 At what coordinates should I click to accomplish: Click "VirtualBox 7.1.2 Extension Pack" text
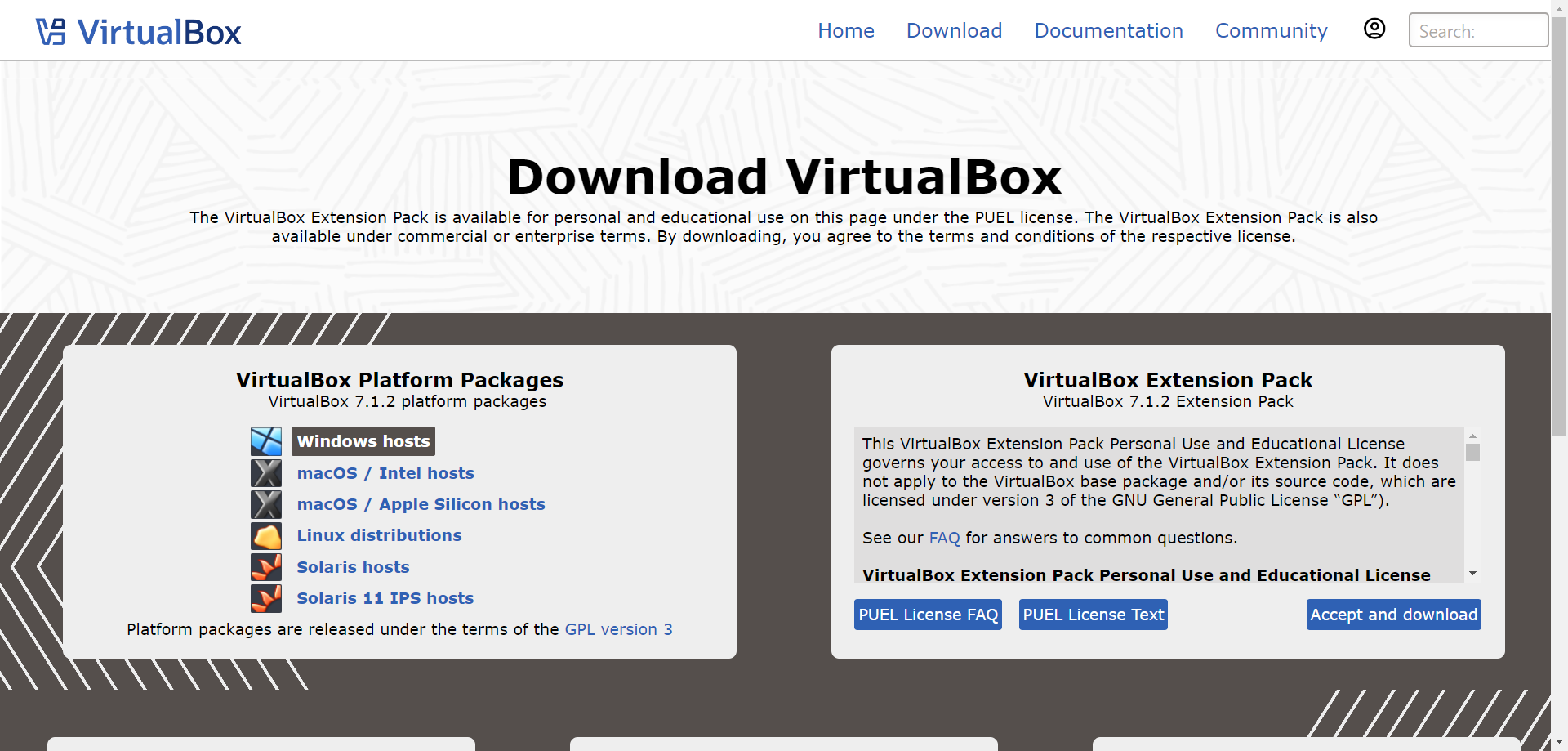point(1168,401)
